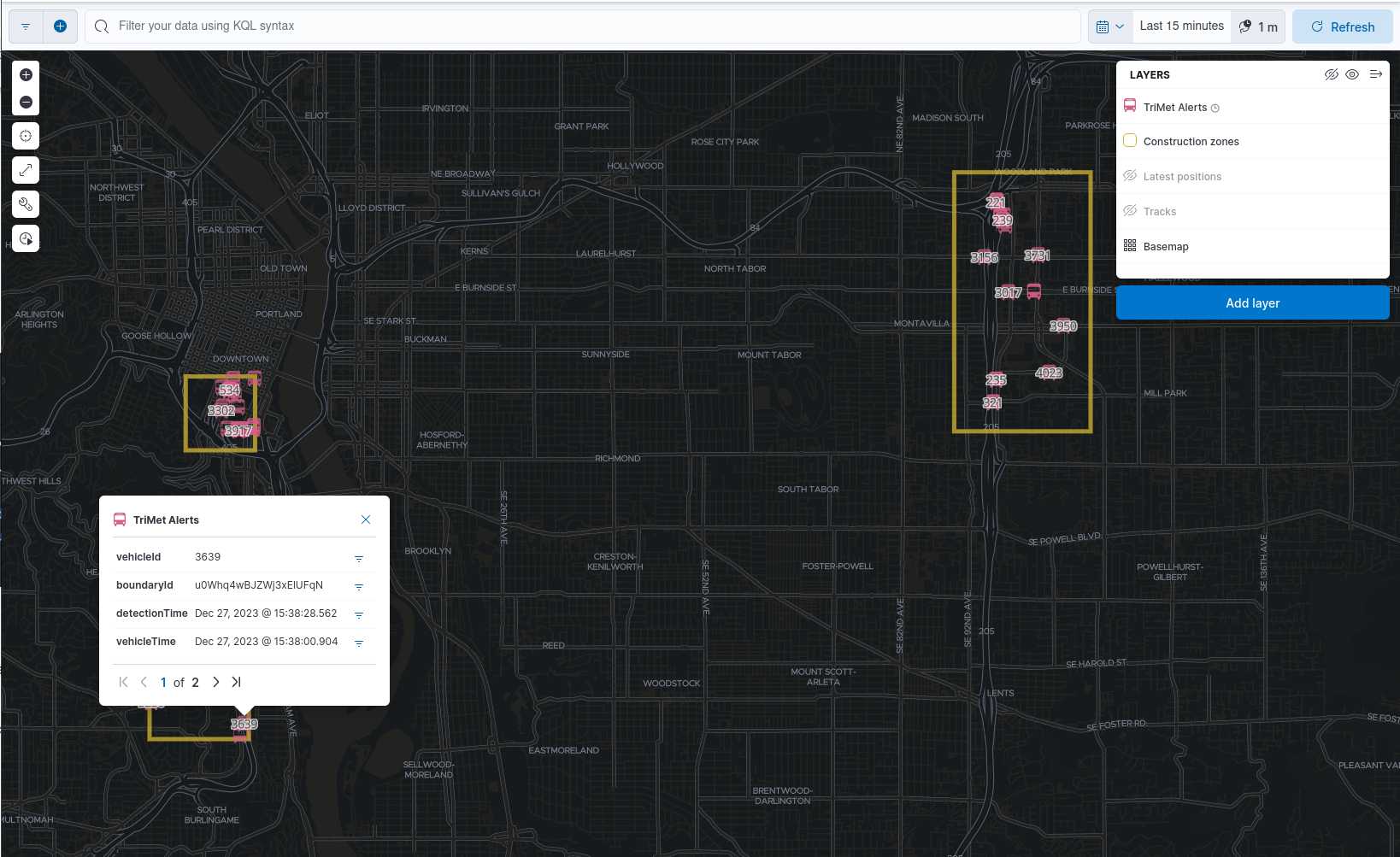
Task: Click the TriMet Alerts bus layer icon
Action: 1130,105
